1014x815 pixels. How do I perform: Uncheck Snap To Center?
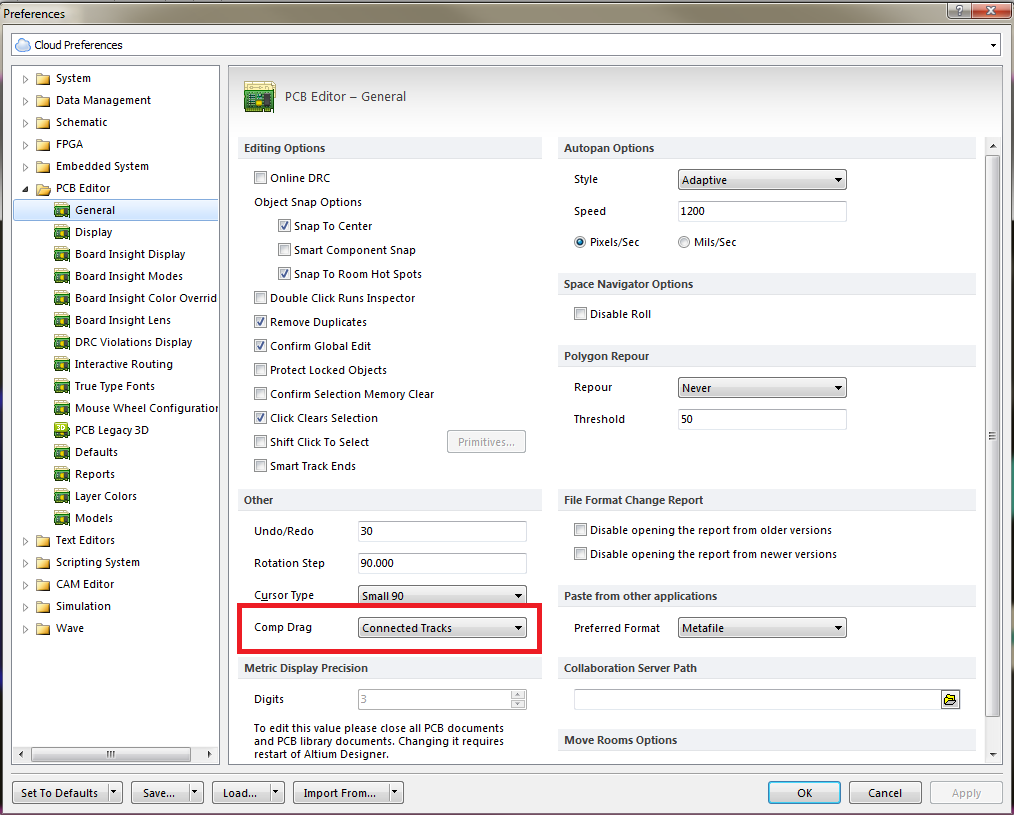(284, 226)
